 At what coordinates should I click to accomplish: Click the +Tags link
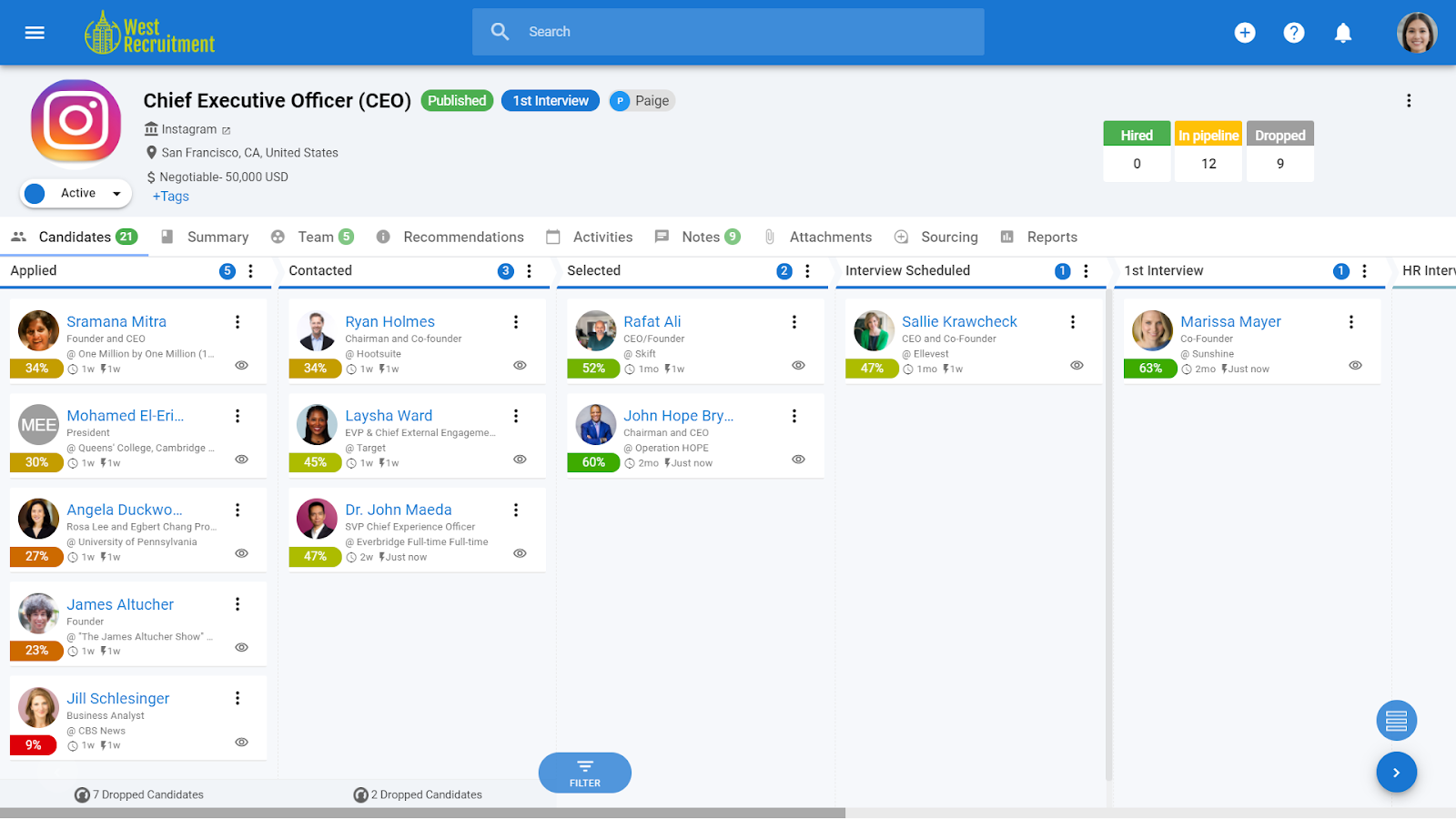click(x=170, y=196)
